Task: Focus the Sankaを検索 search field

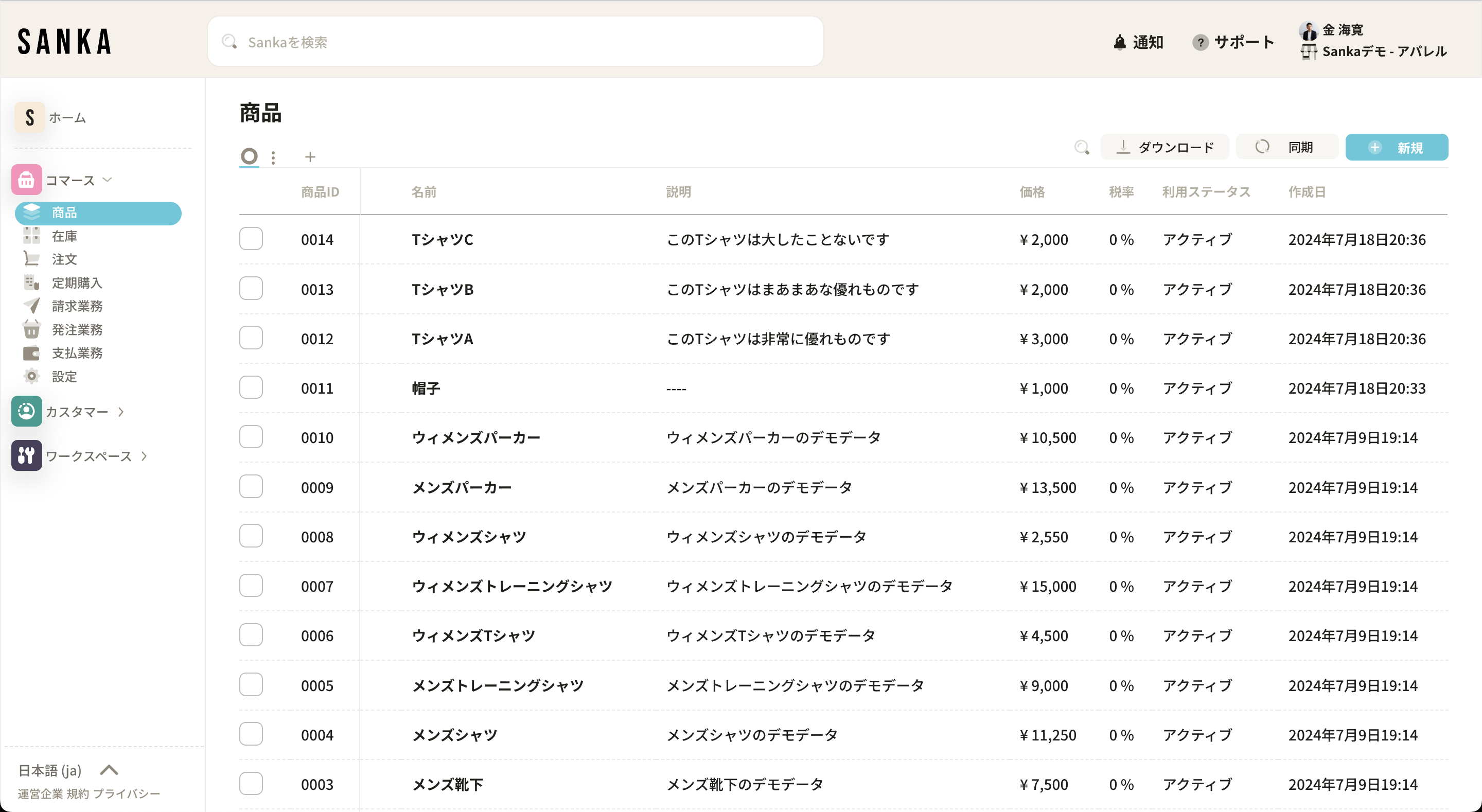Action: (515, 42)
